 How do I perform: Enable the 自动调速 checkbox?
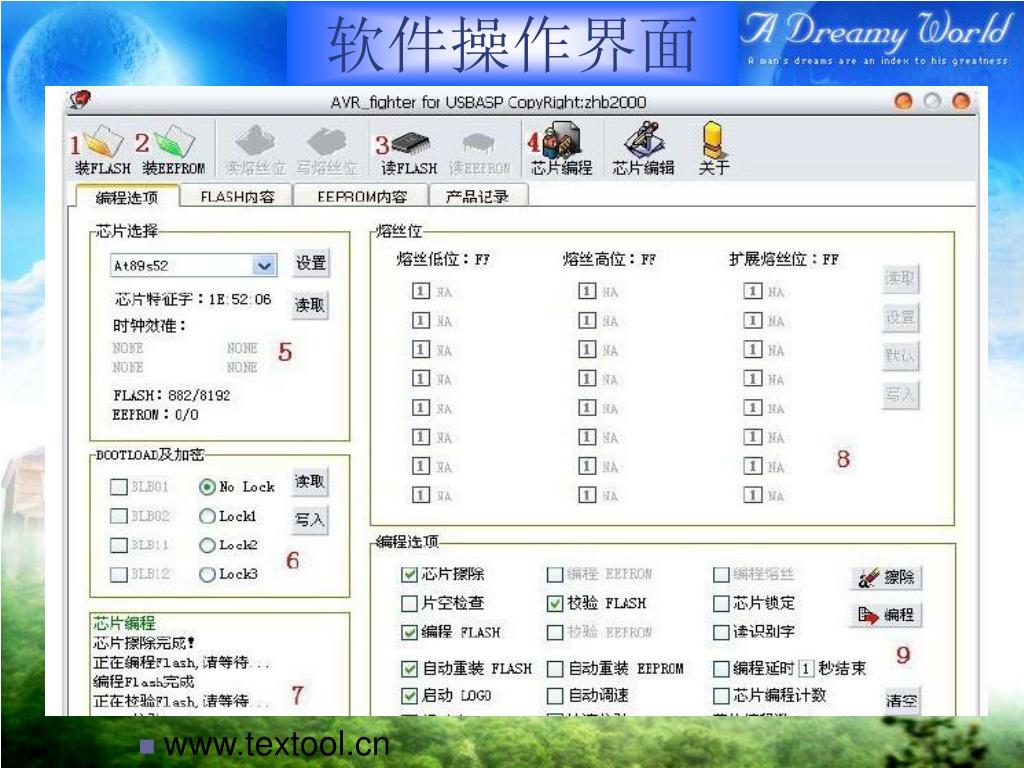tap(554, 696)
